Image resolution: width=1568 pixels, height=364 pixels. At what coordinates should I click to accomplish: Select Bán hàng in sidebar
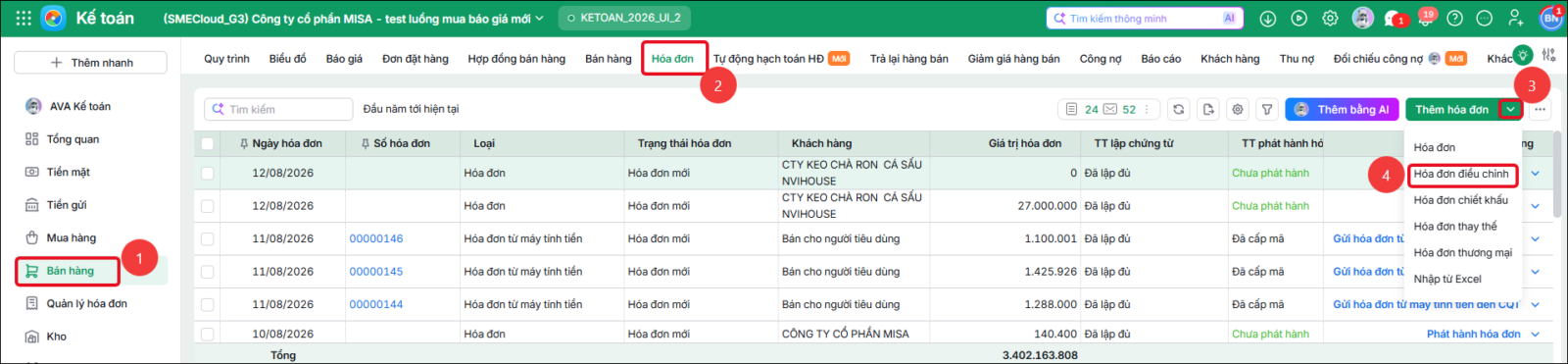pyautogui.click(x=90, y=271)
